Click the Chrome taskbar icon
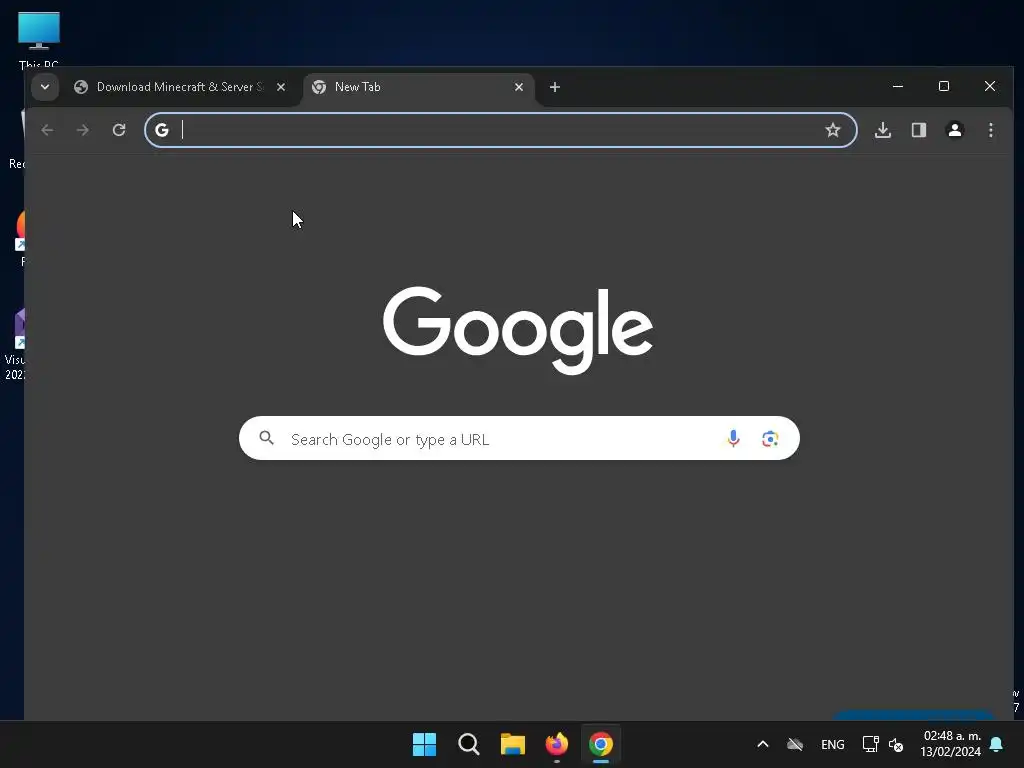 point(601,744)
